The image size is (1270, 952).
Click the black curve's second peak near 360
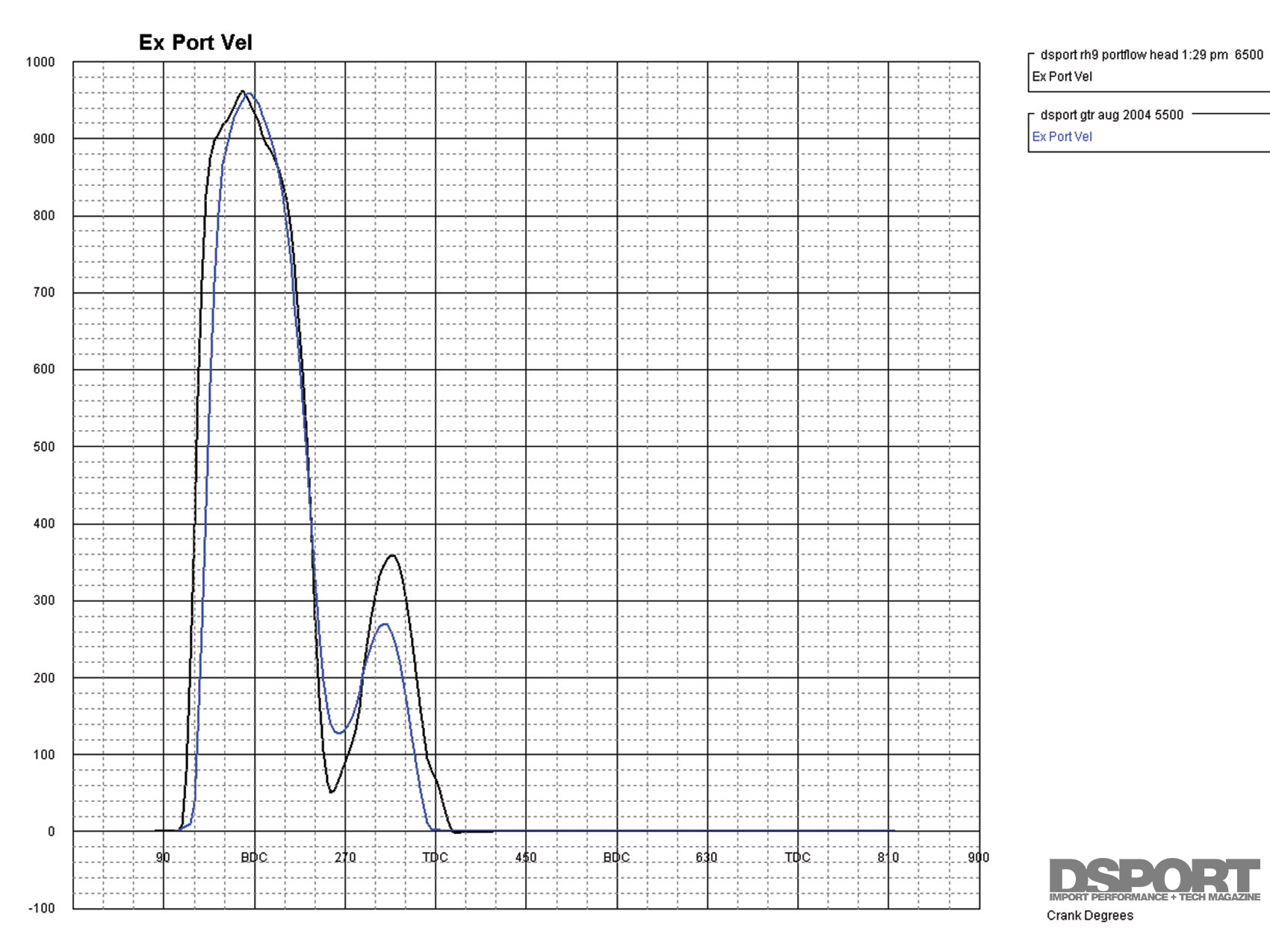coord(392,556)
